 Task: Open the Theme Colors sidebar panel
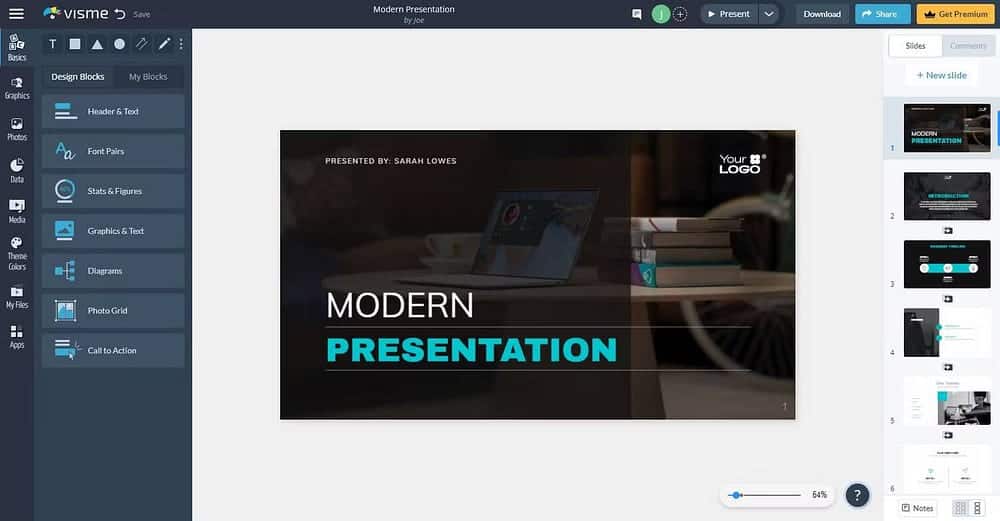tap(17, 254)
